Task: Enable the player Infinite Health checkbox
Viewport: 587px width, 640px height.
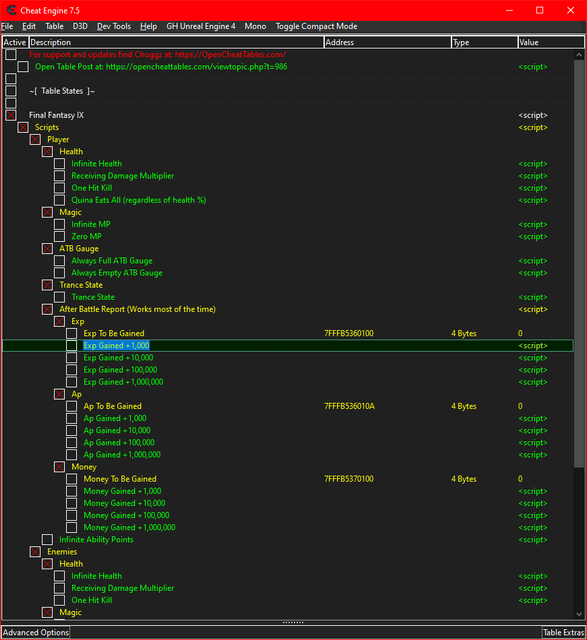Action: click(x=60, y=164)
